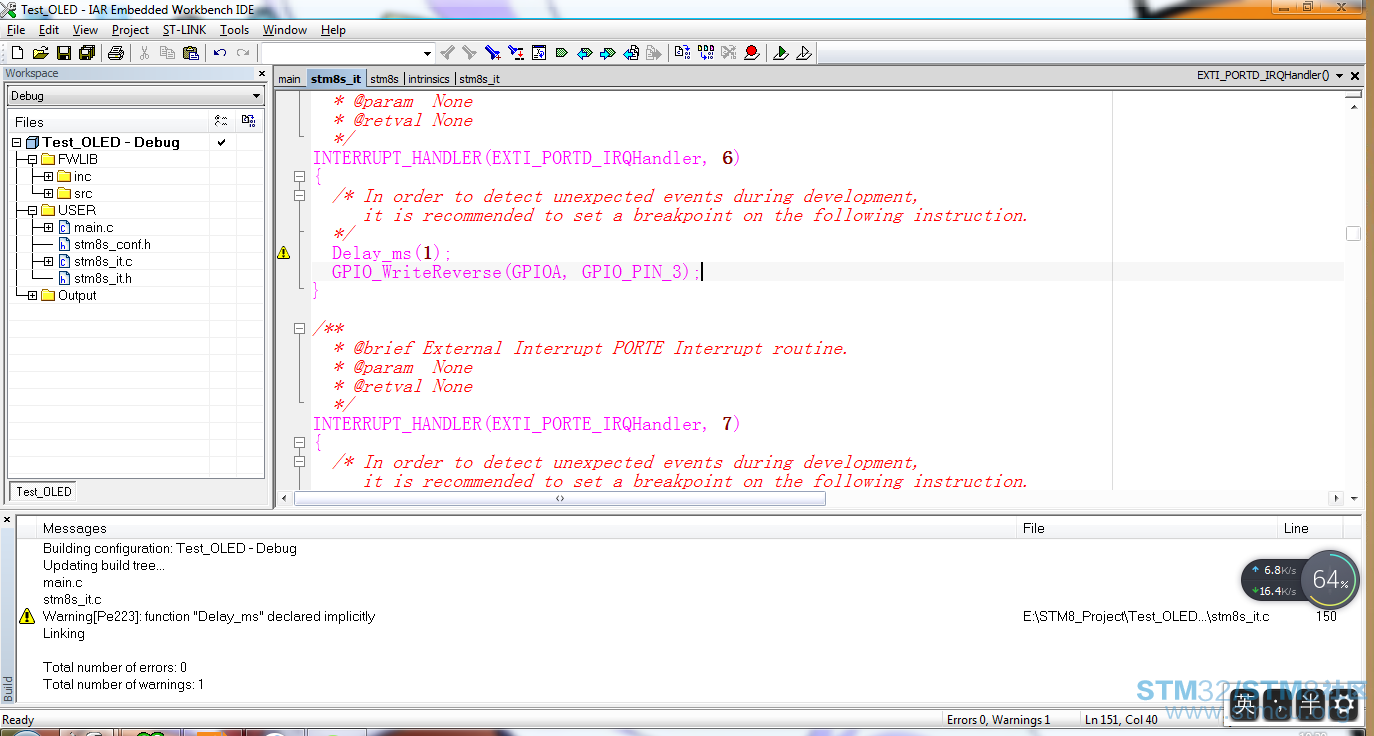The height and width of the screenshot is (736, 1374).
Task: Click the Compile toolbar icon
Action: [683, 53]
